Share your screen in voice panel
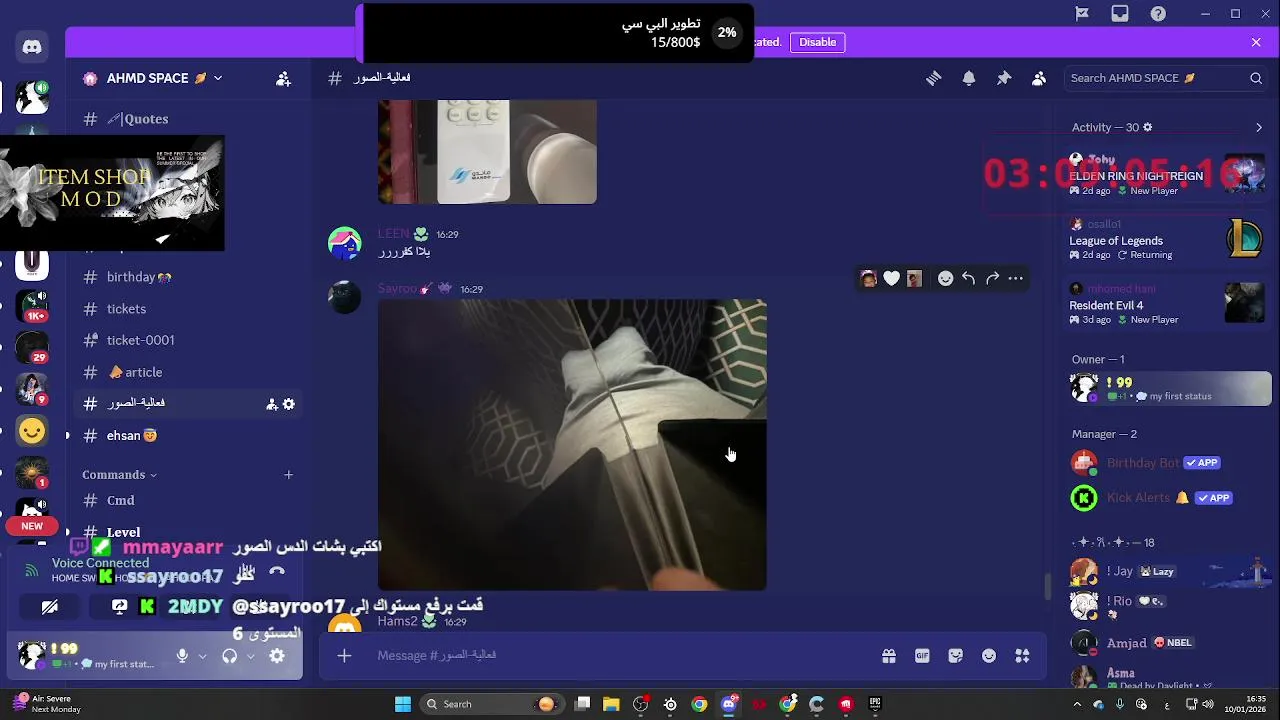 [x=119, y=607]
